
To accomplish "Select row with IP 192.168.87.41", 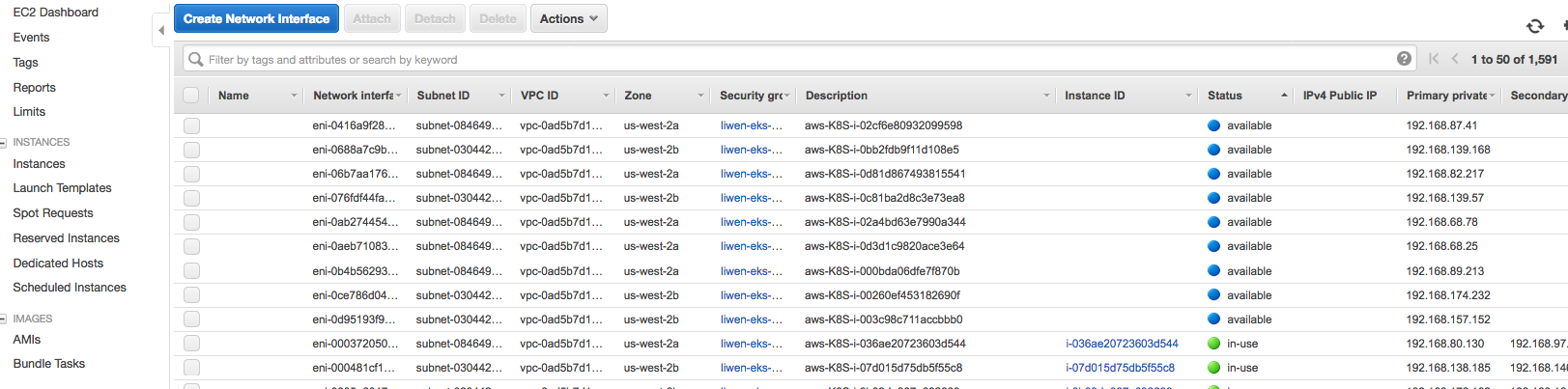I will point(191,125).
